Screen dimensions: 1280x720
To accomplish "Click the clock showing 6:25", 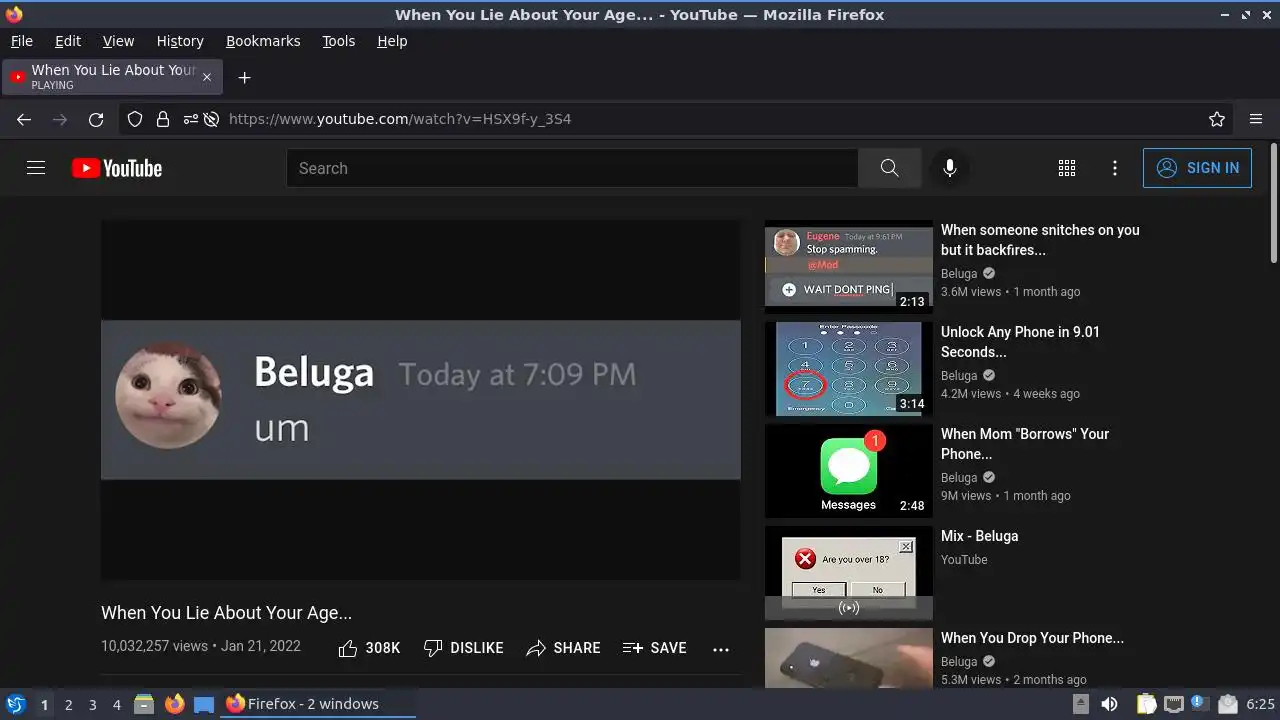I will click(1260, 704).
